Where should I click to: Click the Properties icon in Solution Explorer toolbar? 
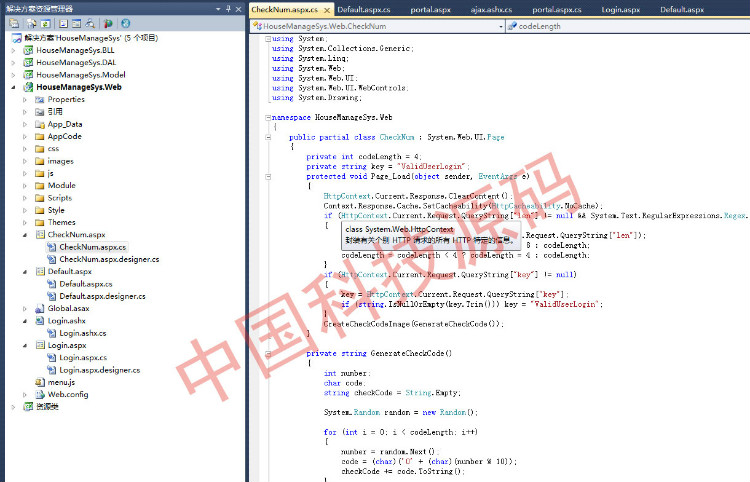click(12, 22)
